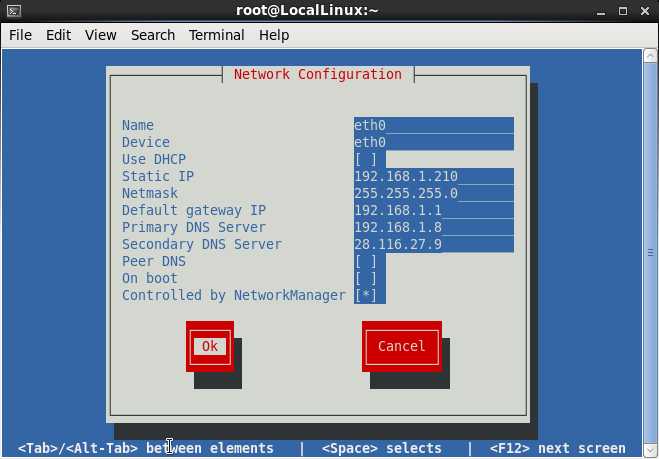Close the terminal window
The width and height of the screenshot is (659, 459).
[x=645, y=11]
